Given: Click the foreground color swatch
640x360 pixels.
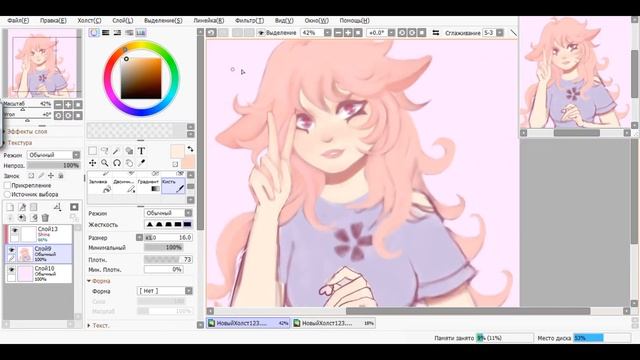Looking at the screenshot, I should (177, 151).
